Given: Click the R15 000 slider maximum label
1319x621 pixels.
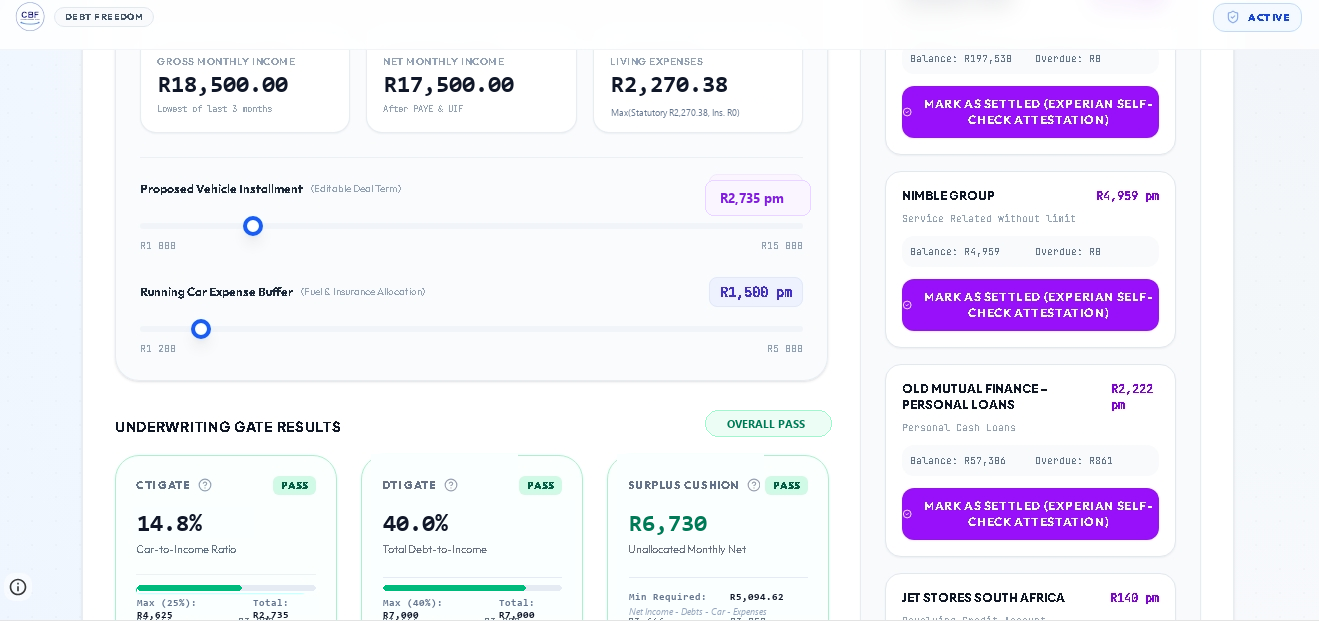Looking at the screenshot, I should pyautogui.click(x=782, y=246).
